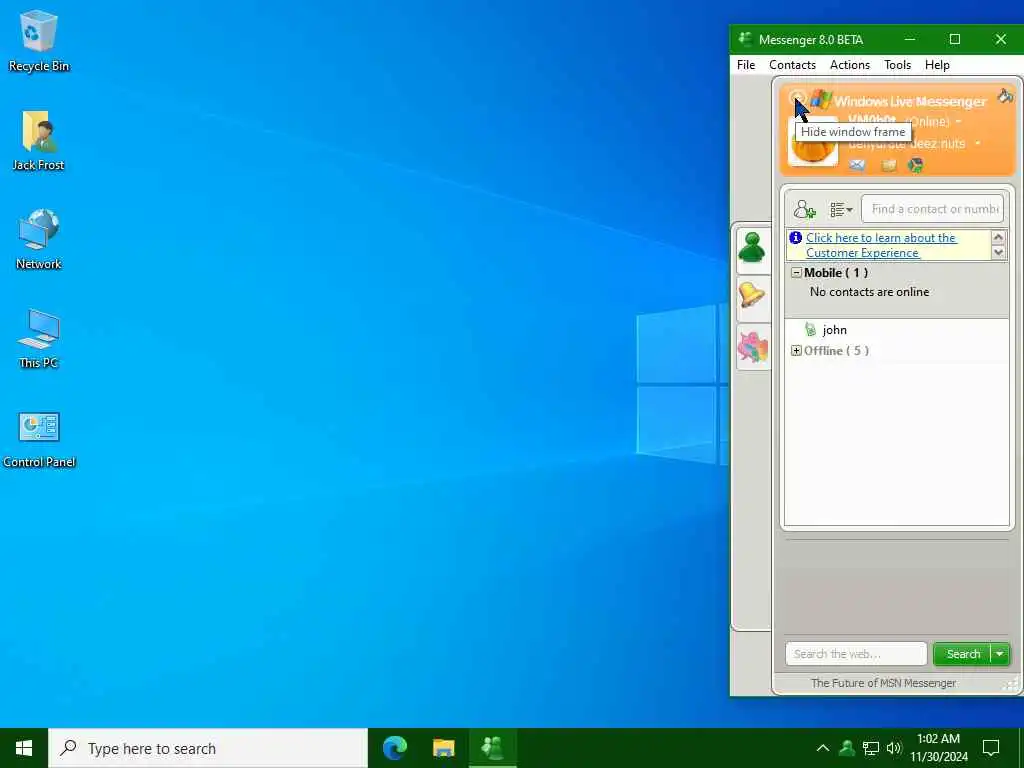Select the Jack Frost folder icon
1024x768 pixels.
(38, 140)
